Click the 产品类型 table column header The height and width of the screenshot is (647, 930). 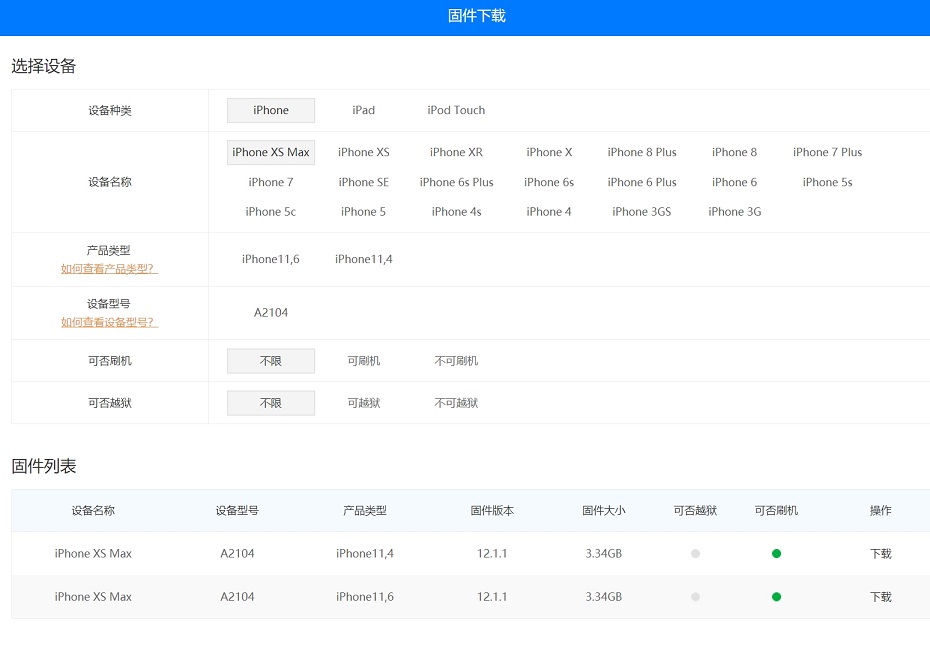[364, 511]
